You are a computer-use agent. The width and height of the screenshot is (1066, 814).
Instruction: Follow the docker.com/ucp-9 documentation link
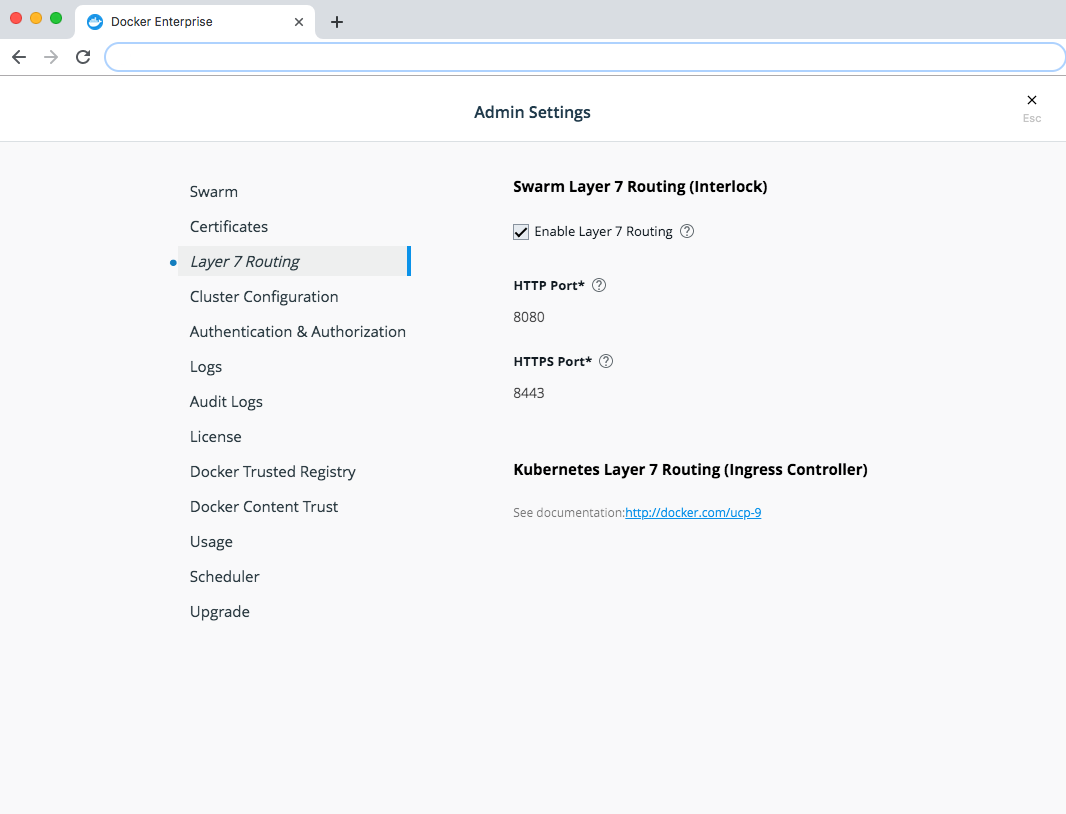(x=693, y=512)
